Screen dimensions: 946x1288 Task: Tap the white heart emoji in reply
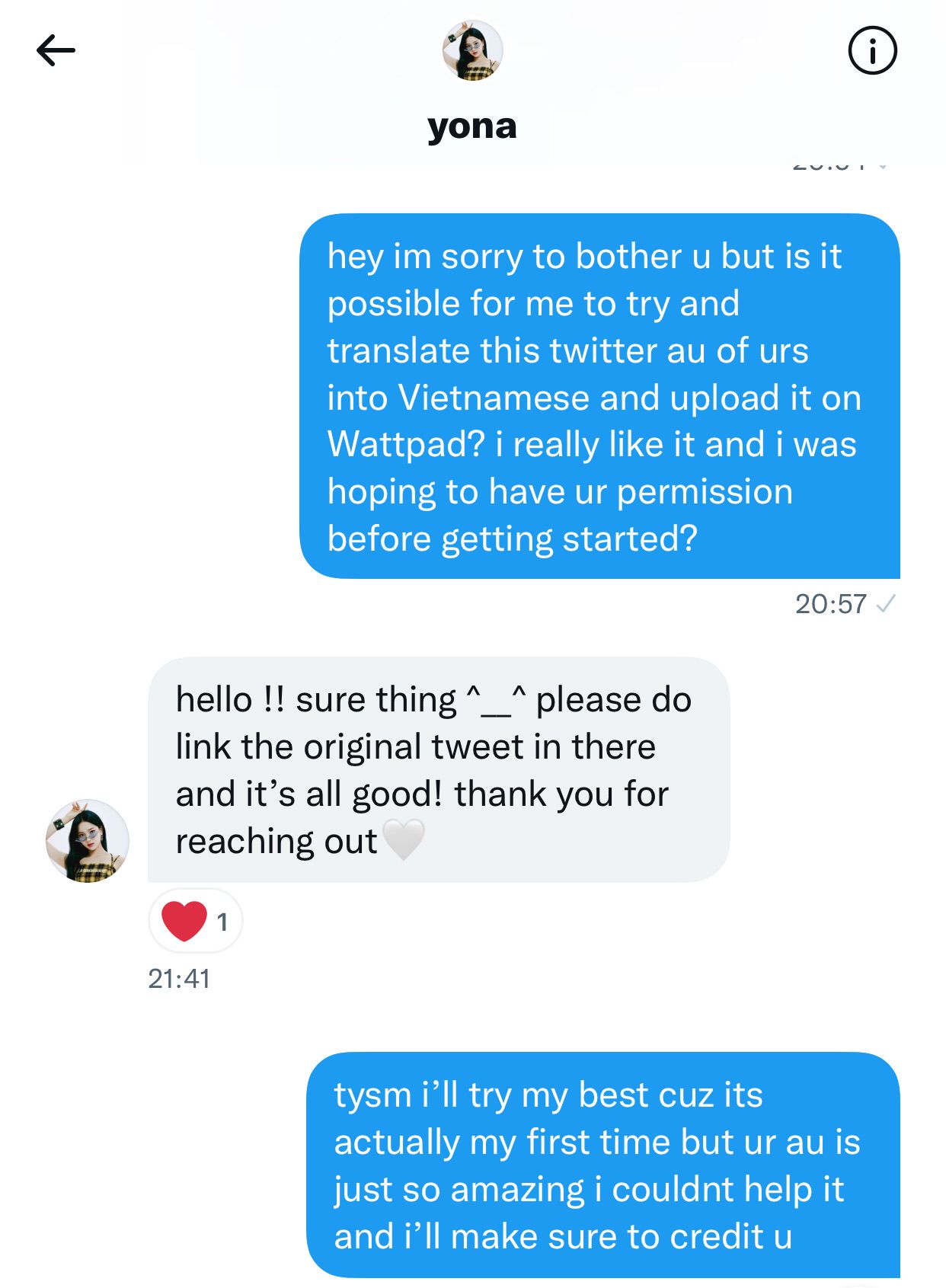(403, 839)
